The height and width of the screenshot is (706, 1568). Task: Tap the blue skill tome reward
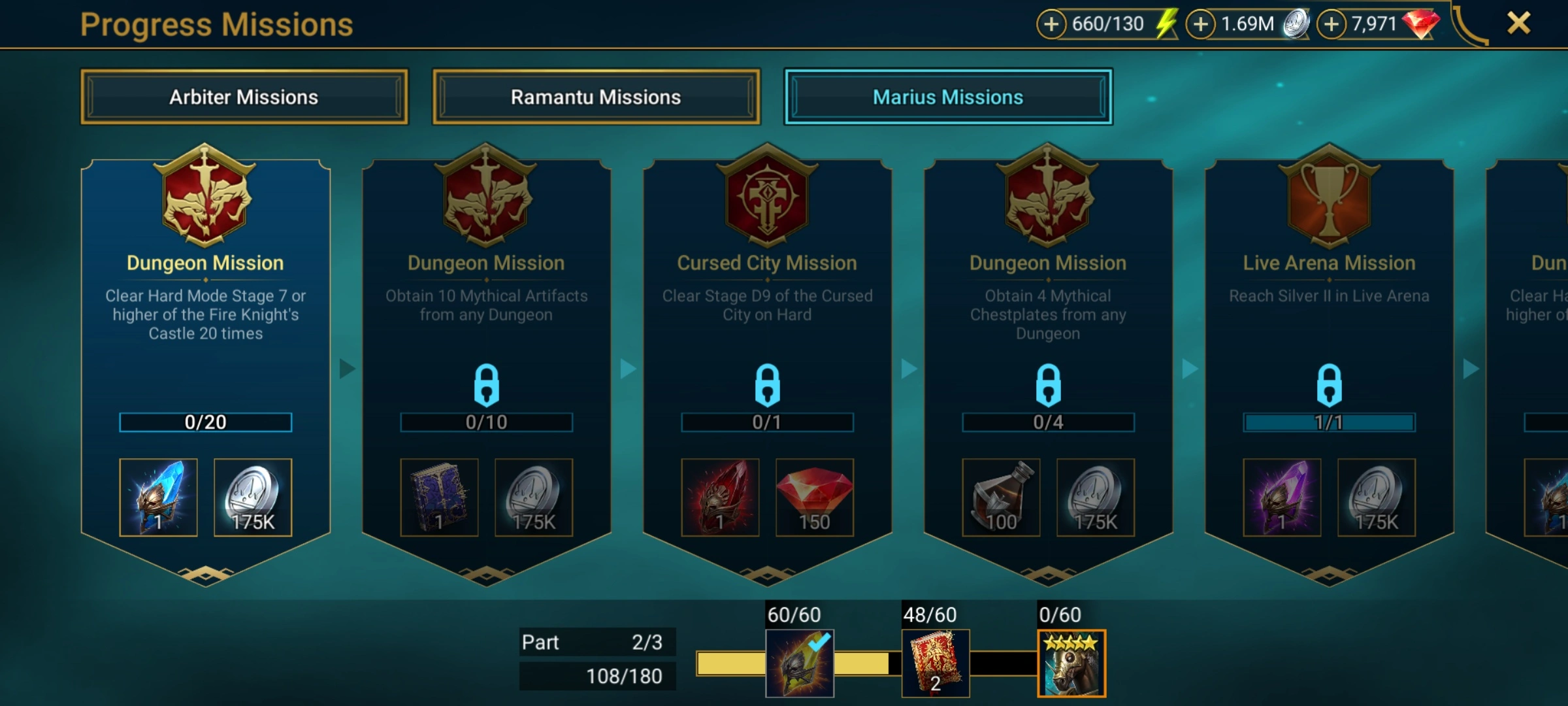pos(439,497)
